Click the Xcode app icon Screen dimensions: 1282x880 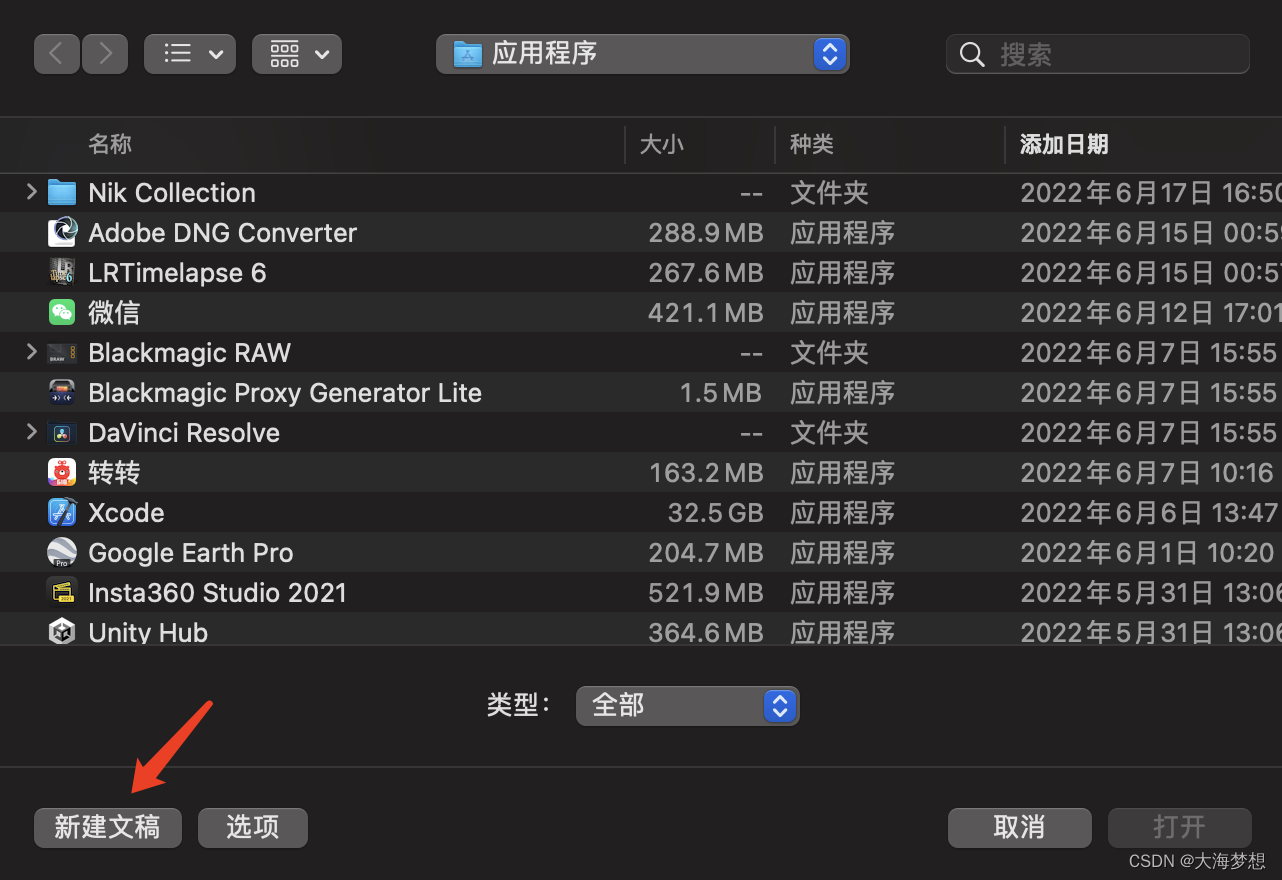pyautogui.click(x=62, y=512)
